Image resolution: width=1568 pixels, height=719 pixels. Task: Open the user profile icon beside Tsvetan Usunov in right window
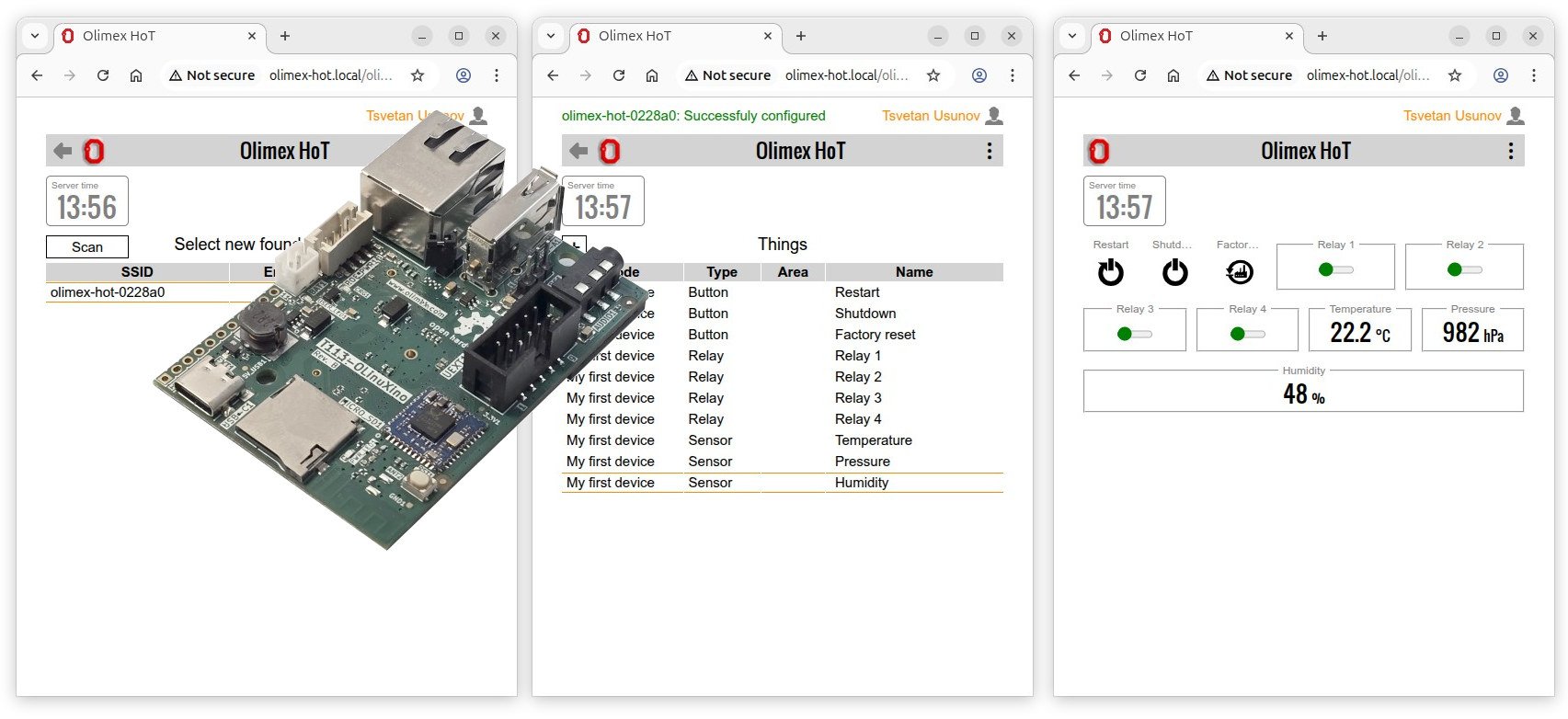pos(1516,116)
